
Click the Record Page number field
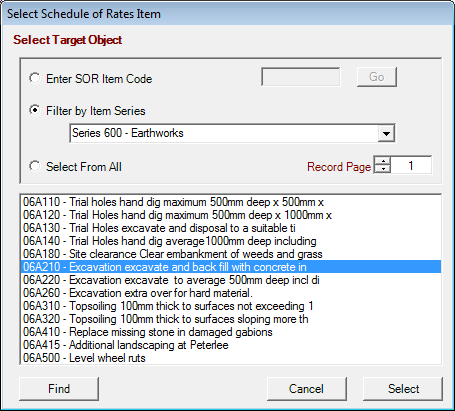click(411, 165)
